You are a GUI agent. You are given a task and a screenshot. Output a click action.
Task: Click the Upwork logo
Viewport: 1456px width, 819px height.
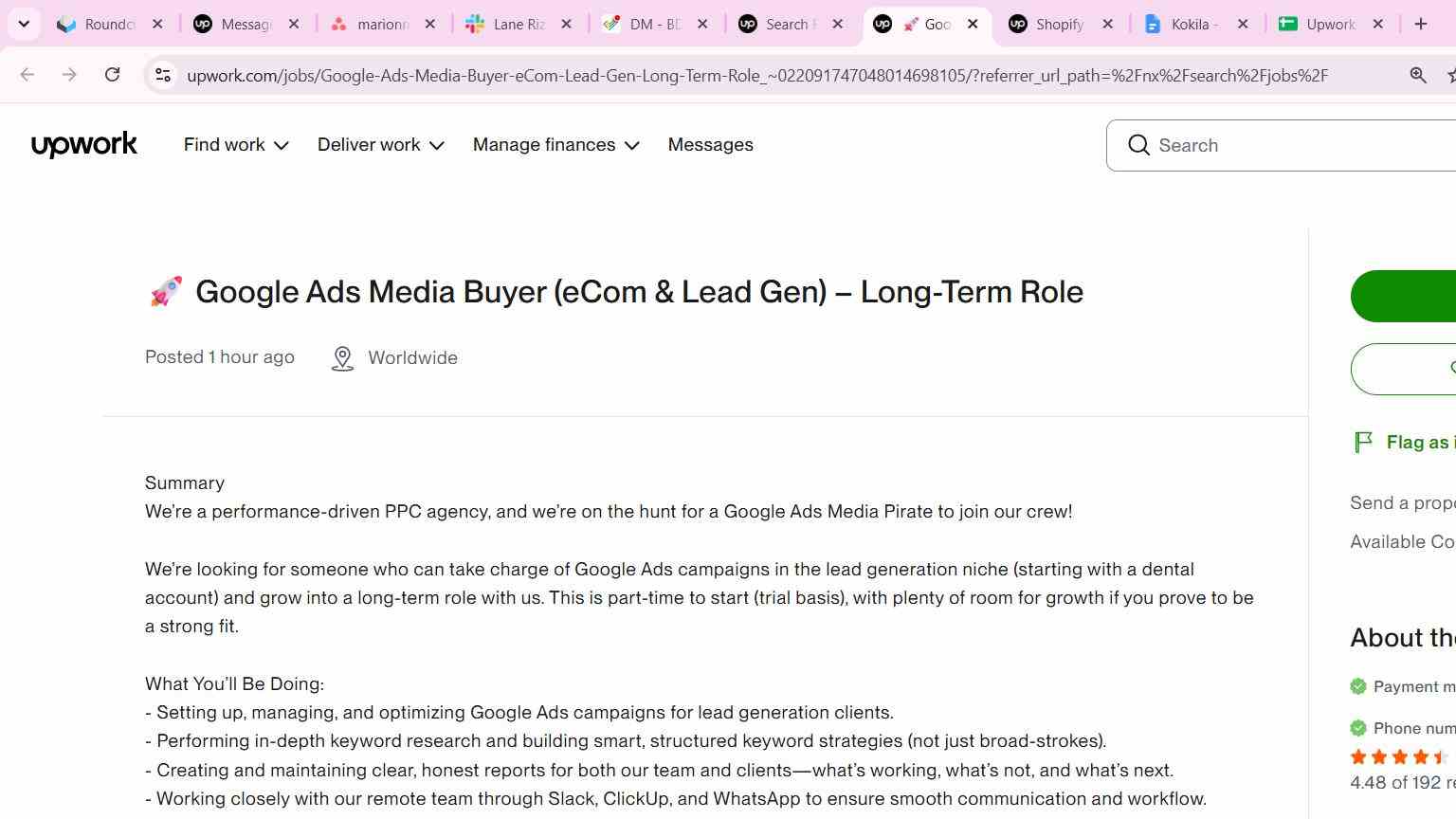(84, 145)
